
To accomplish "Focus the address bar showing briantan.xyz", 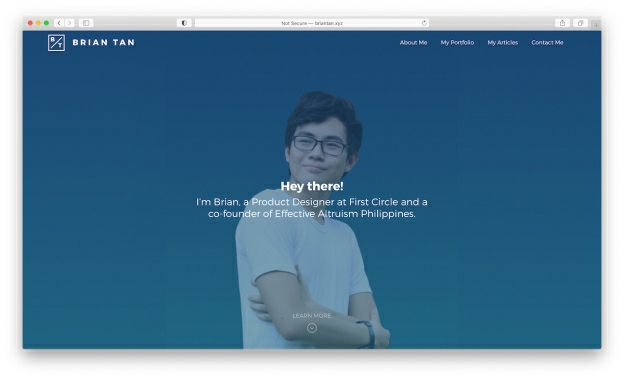I will 312,23.
